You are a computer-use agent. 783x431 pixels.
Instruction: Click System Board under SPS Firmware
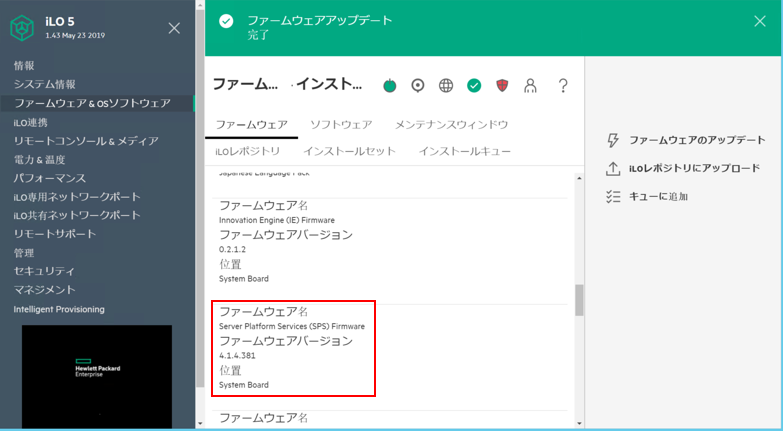click(x=244, y=385)
